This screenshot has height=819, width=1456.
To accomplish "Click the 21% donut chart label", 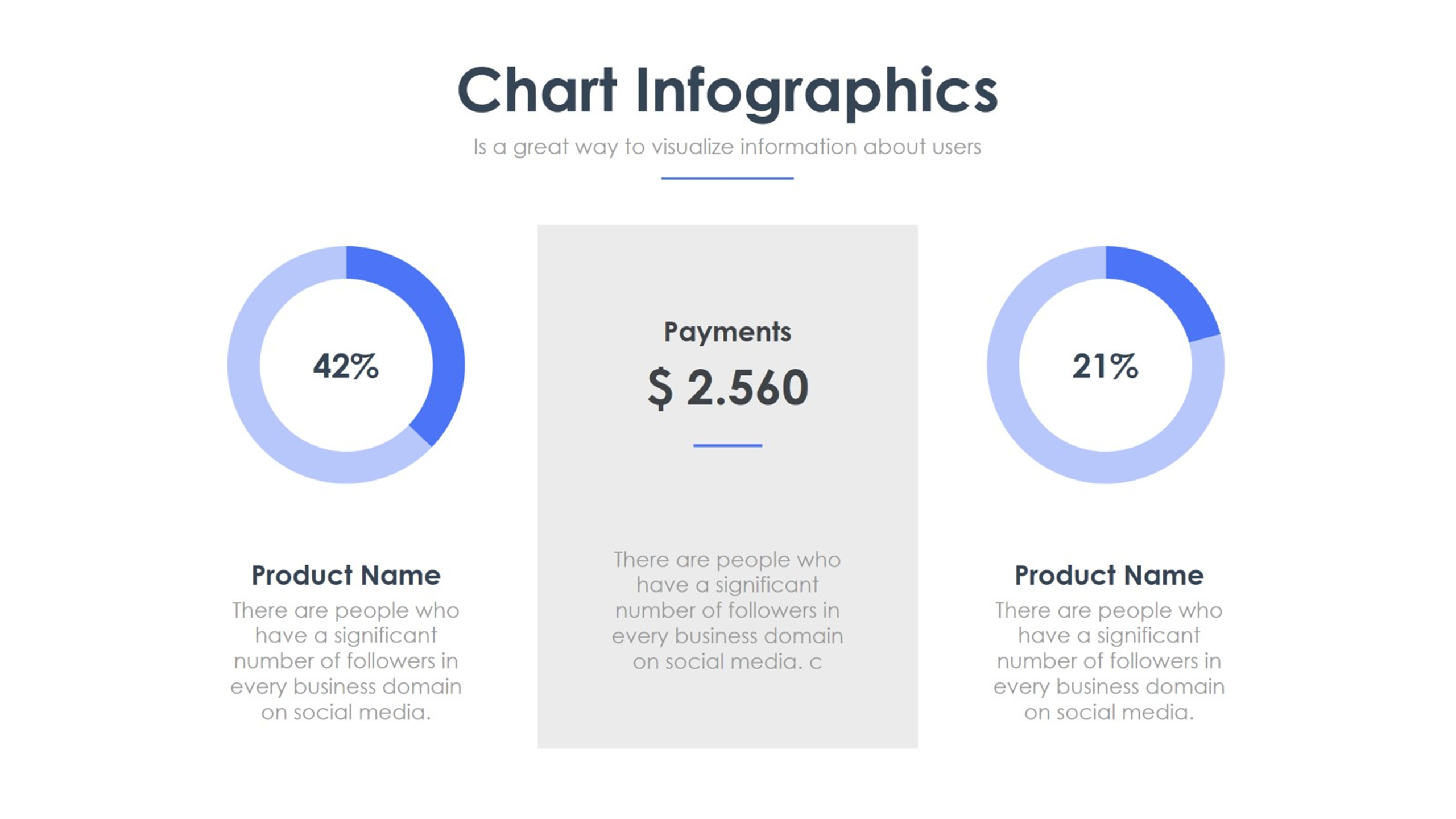I will [1105, 365].
